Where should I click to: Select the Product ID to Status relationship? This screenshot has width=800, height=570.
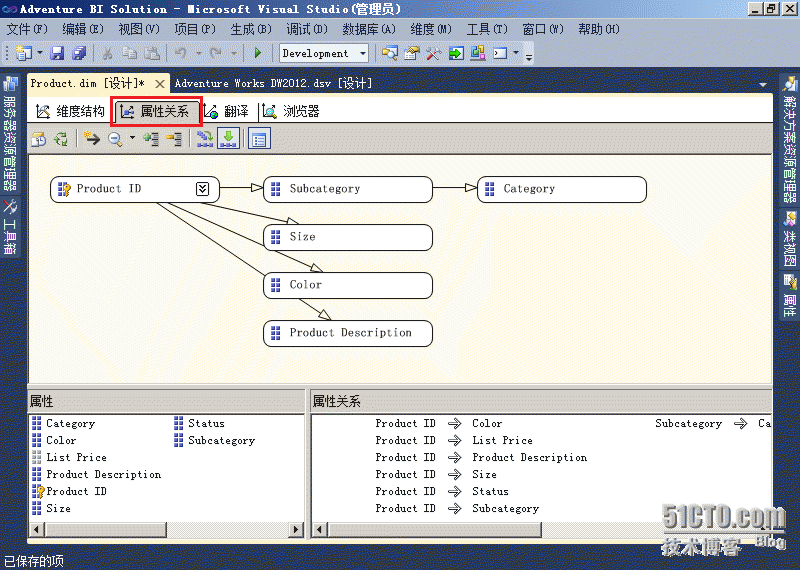coord(442,491)
